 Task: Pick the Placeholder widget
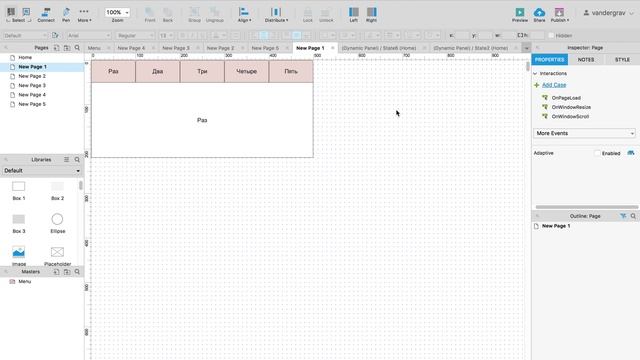[58, 256]
